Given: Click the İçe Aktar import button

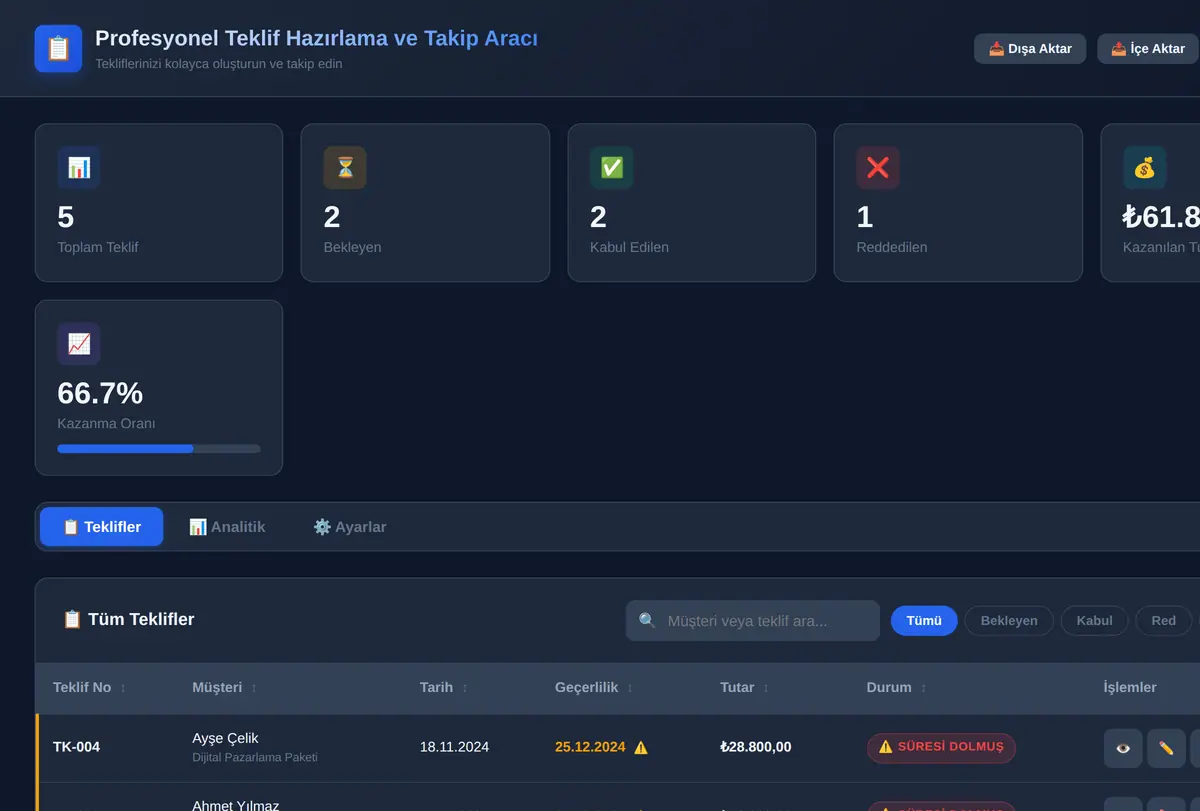Looking at the screenshot, I should pos(1148,48).
